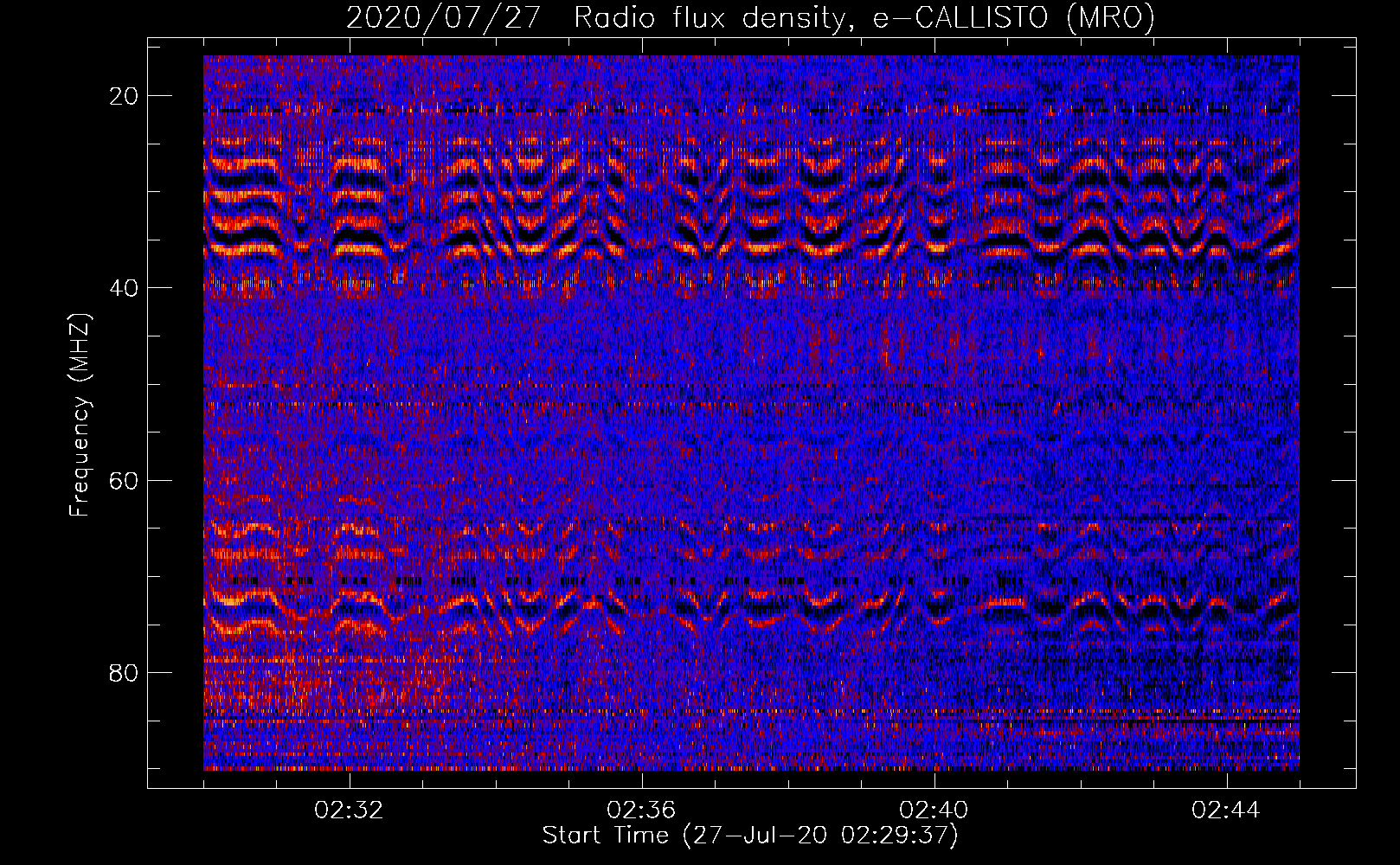
Task: Click the '80' frequency tick label
Action: (125, 672)
